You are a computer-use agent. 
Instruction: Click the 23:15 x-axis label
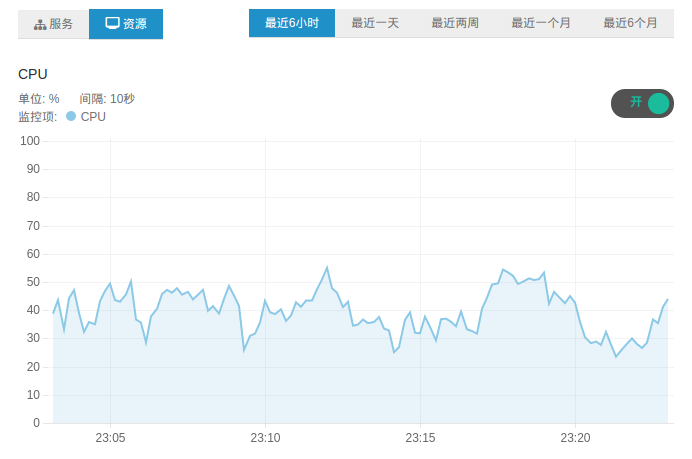point(420,438)
